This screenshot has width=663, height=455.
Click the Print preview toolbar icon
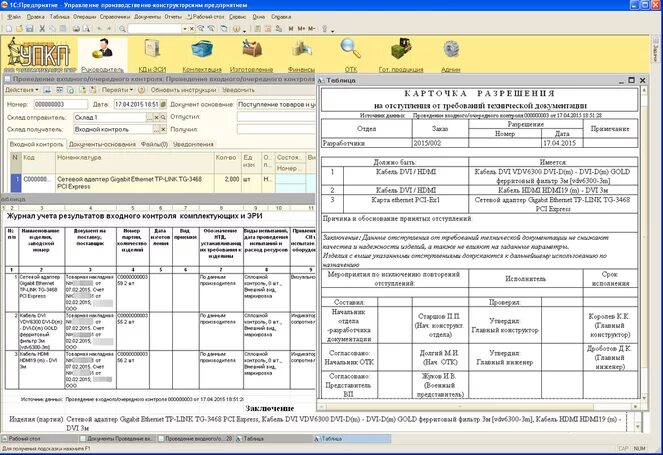86,29
